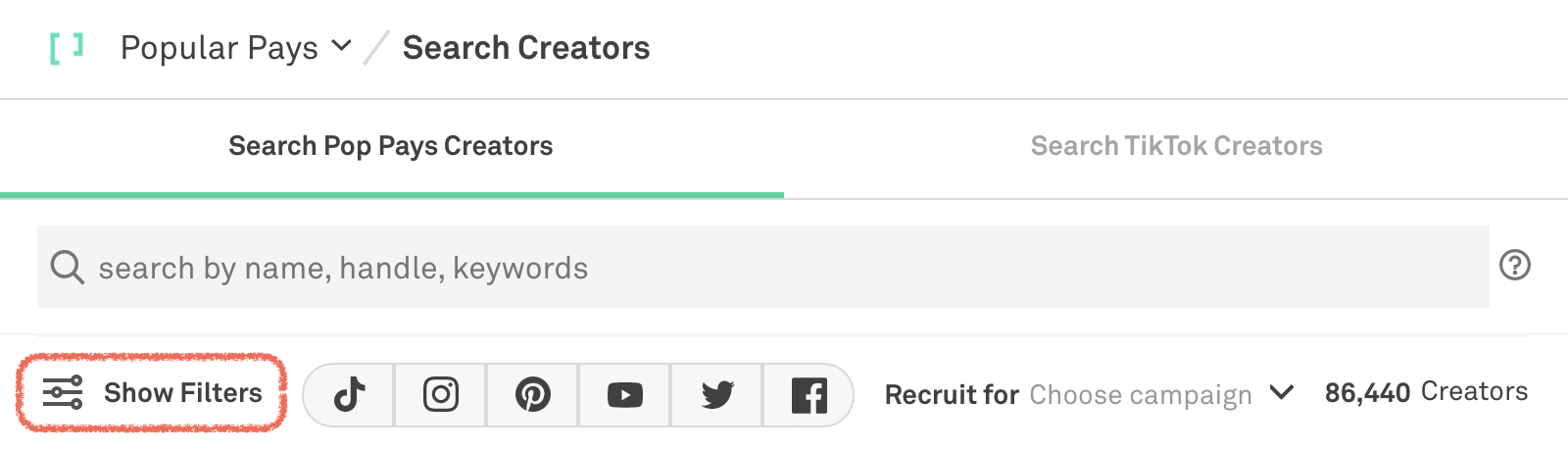This screenshot has height=451, width=1568.
Task: Expand the Recruit for chevron arrow
Action: 1282,392
